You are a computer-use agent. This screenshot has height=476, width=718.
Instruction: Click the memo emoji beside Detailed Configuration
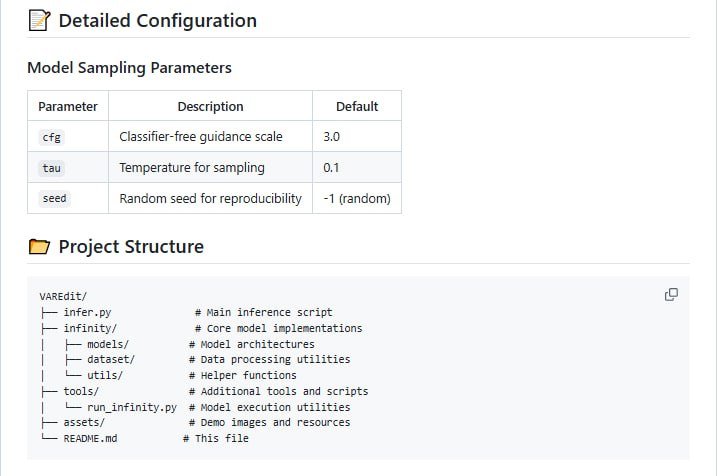[38, 20]
